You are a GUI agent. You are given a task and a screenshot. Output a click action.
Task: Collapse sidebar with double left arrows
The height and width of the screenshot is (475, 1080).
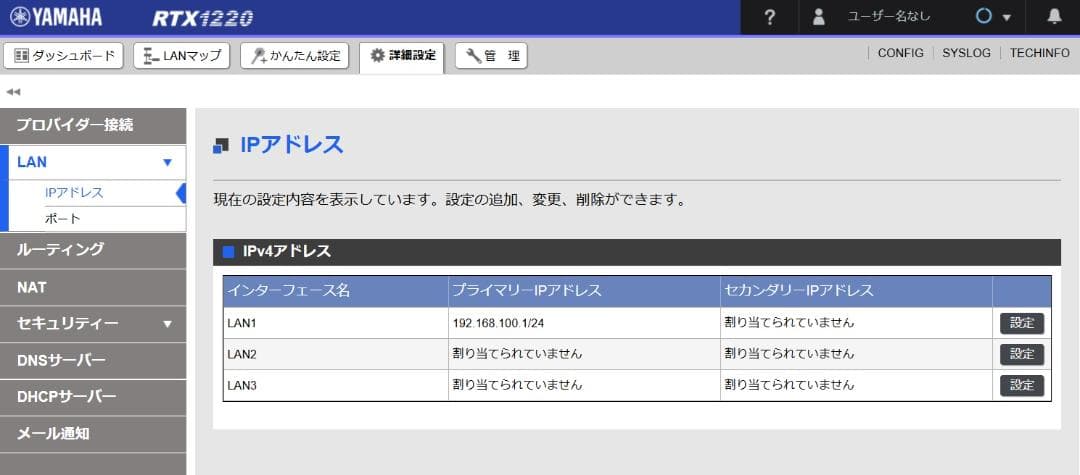(12, 92)
